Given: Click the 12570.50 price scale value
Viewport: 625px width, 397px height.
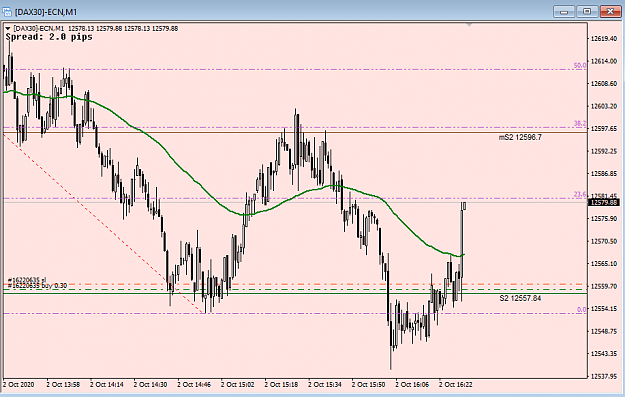Looking at the screenshot, I should tap(603, 241).
